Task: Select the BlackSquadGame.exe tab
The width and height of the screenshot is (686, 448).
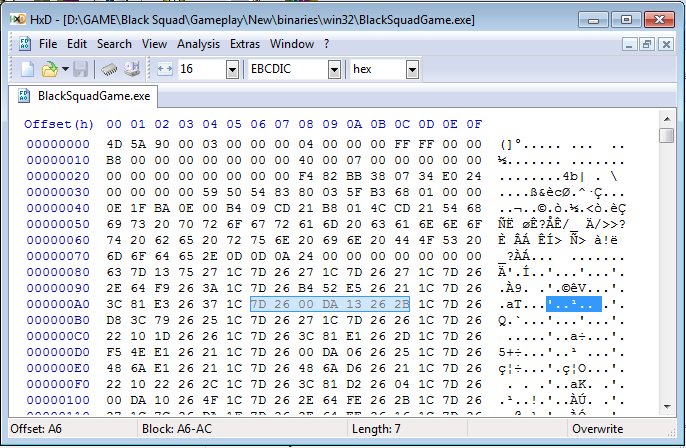Action: click(83, 96)
